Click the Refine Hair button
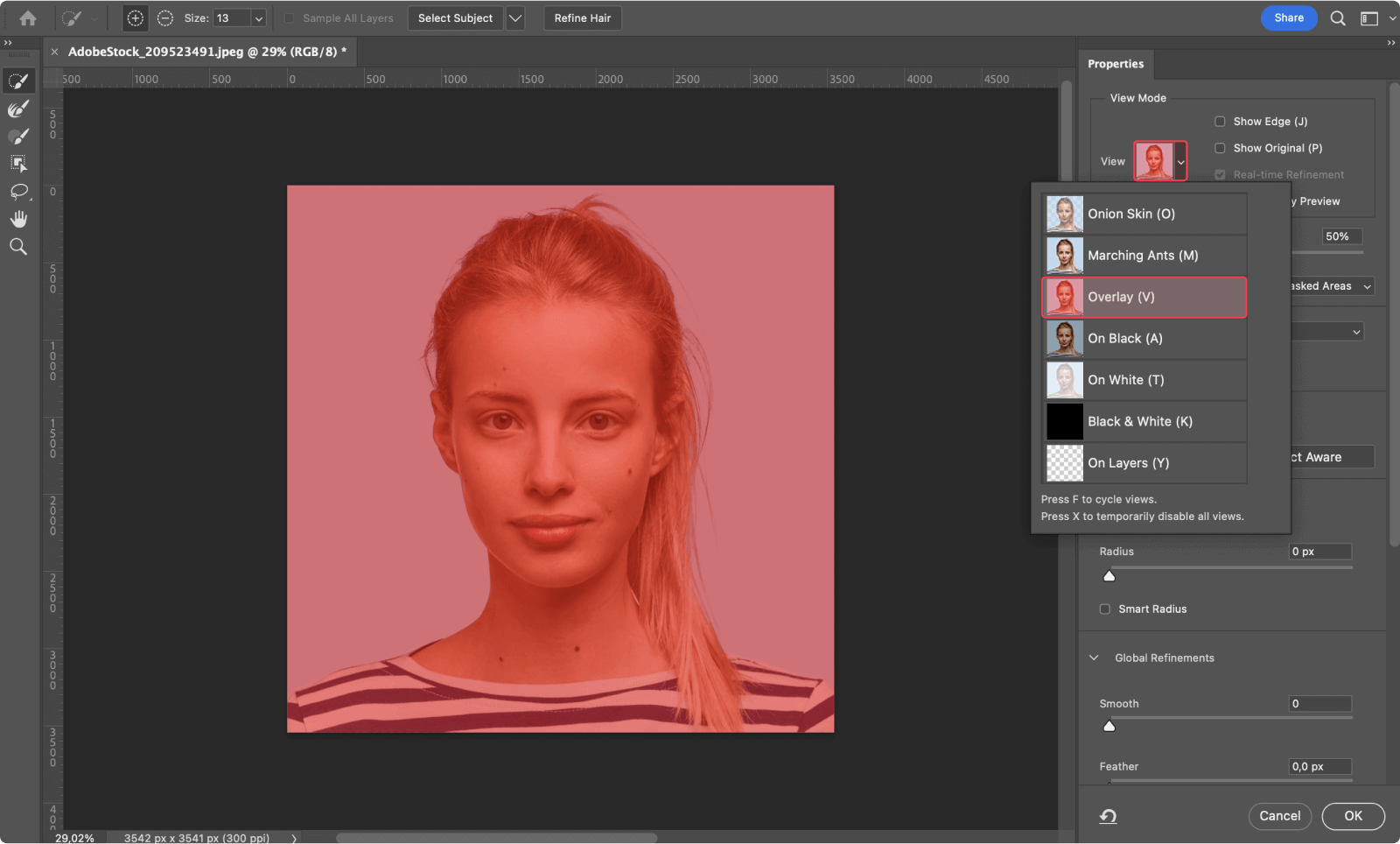 [583, 18]
